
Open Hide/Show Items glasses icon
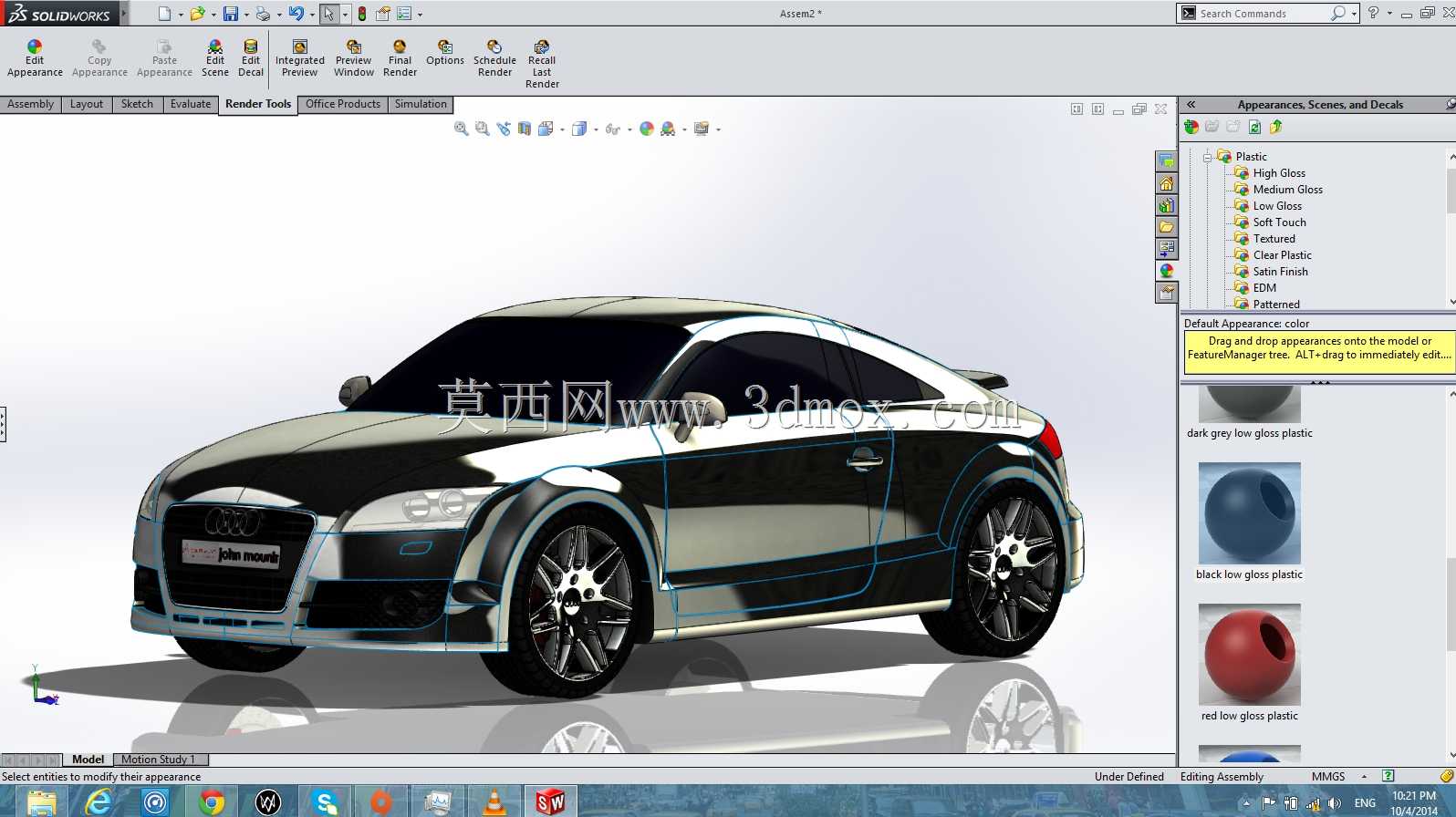612,129
